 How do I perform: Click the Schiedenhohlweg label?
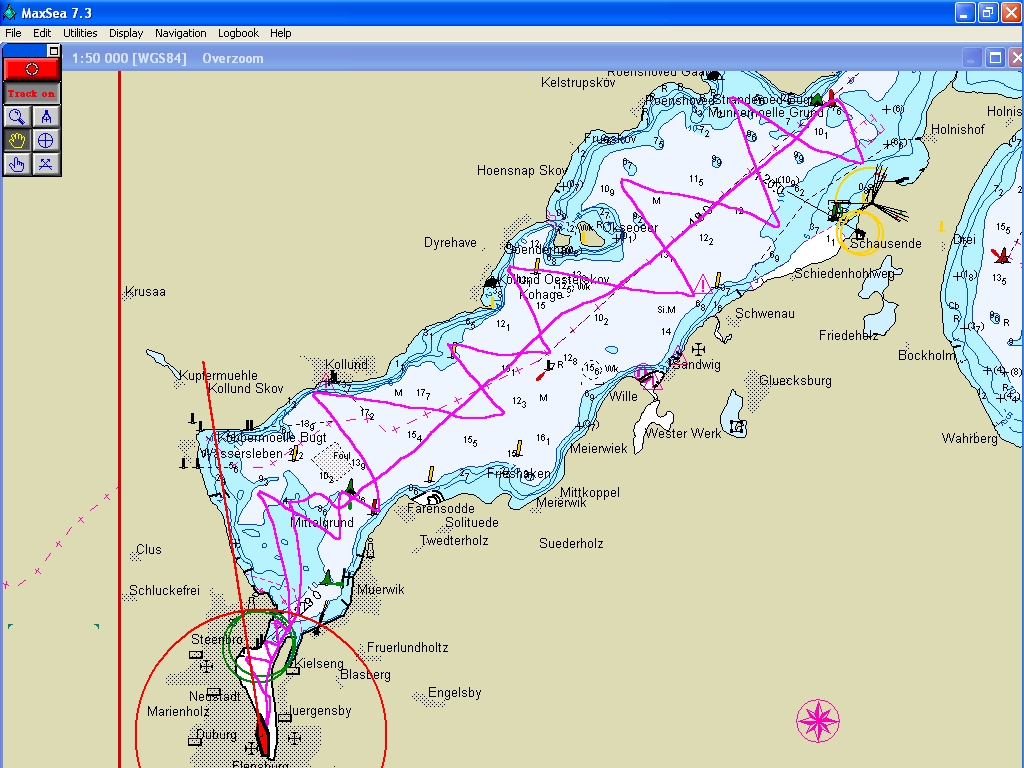(844, 274)
